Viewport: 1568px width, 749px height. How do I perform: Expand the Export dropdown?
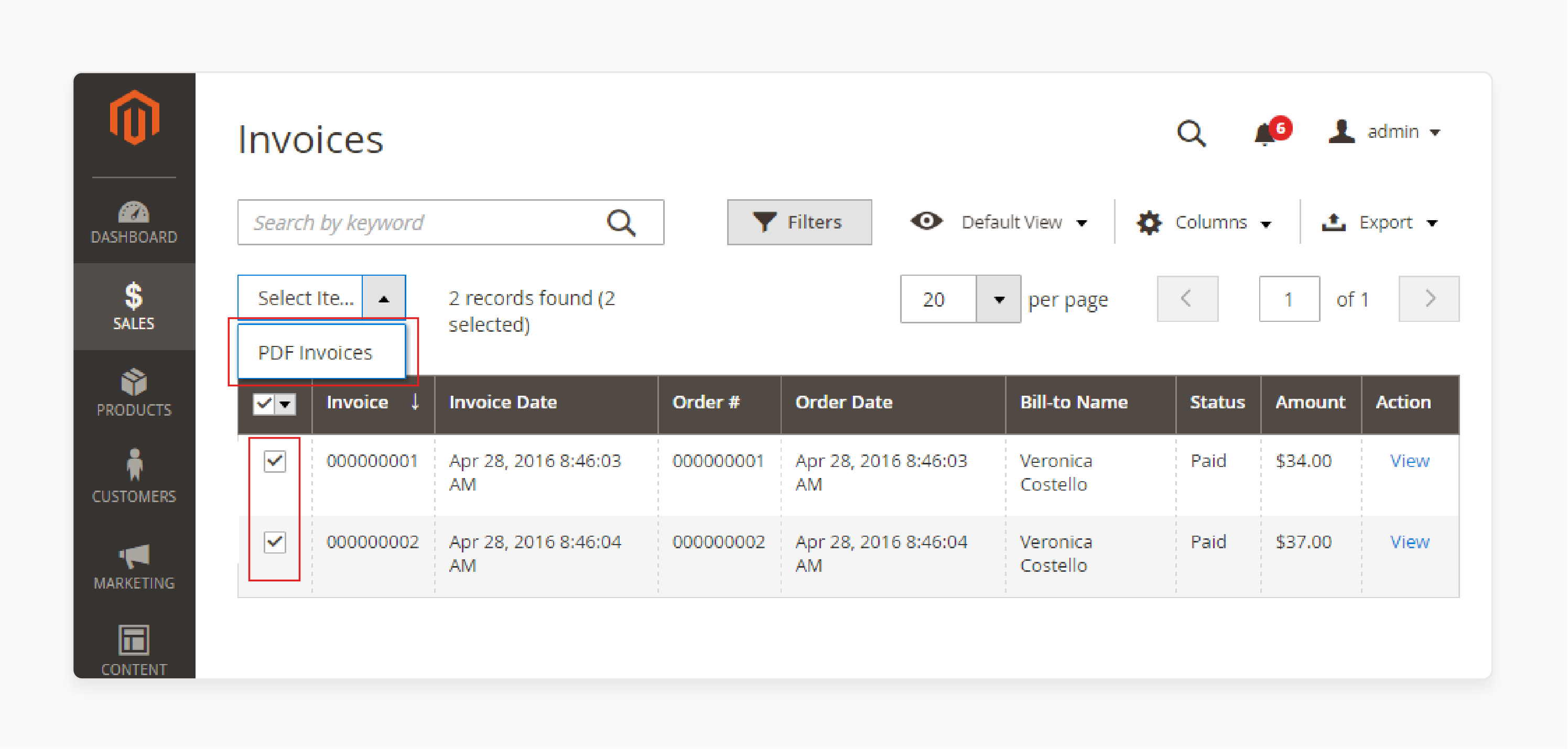(1432, 223)
